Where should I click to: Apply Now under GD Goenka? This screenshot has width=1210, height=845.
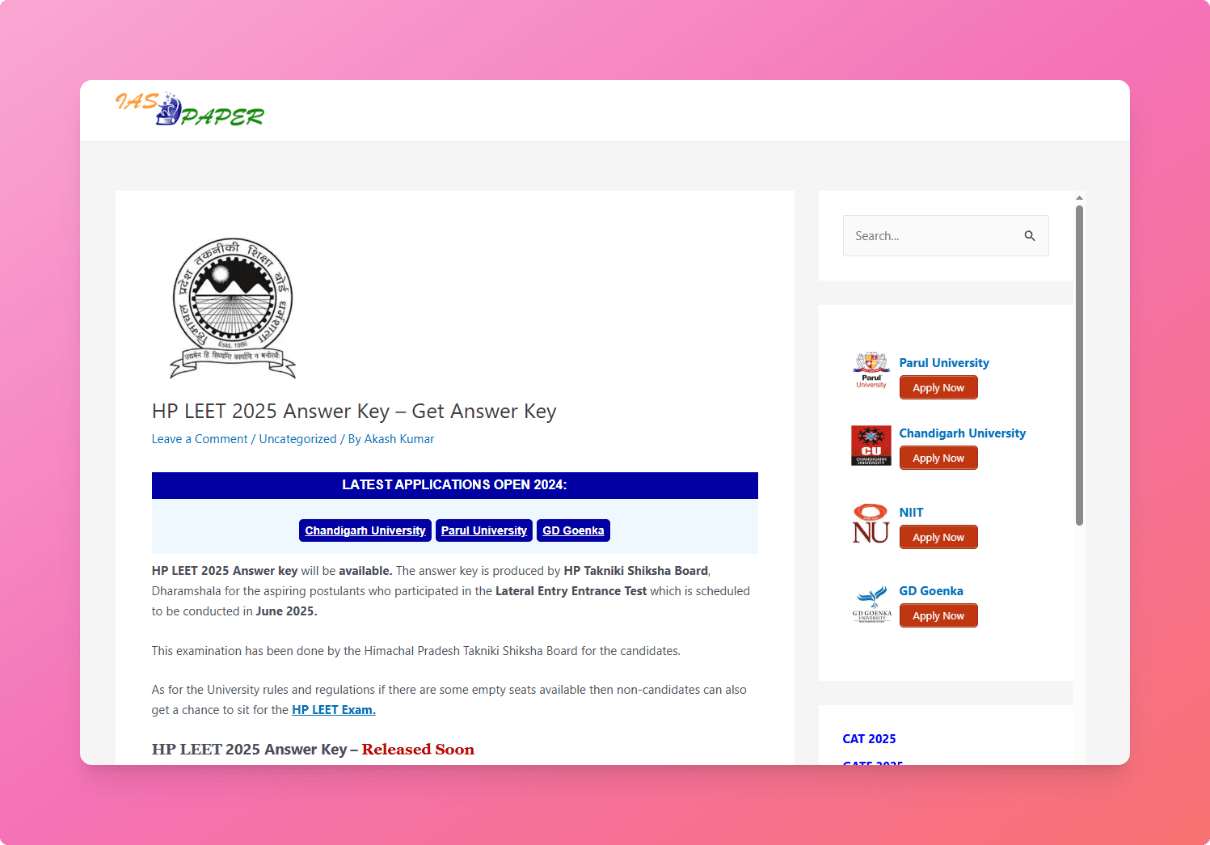[x=938, y=616]
